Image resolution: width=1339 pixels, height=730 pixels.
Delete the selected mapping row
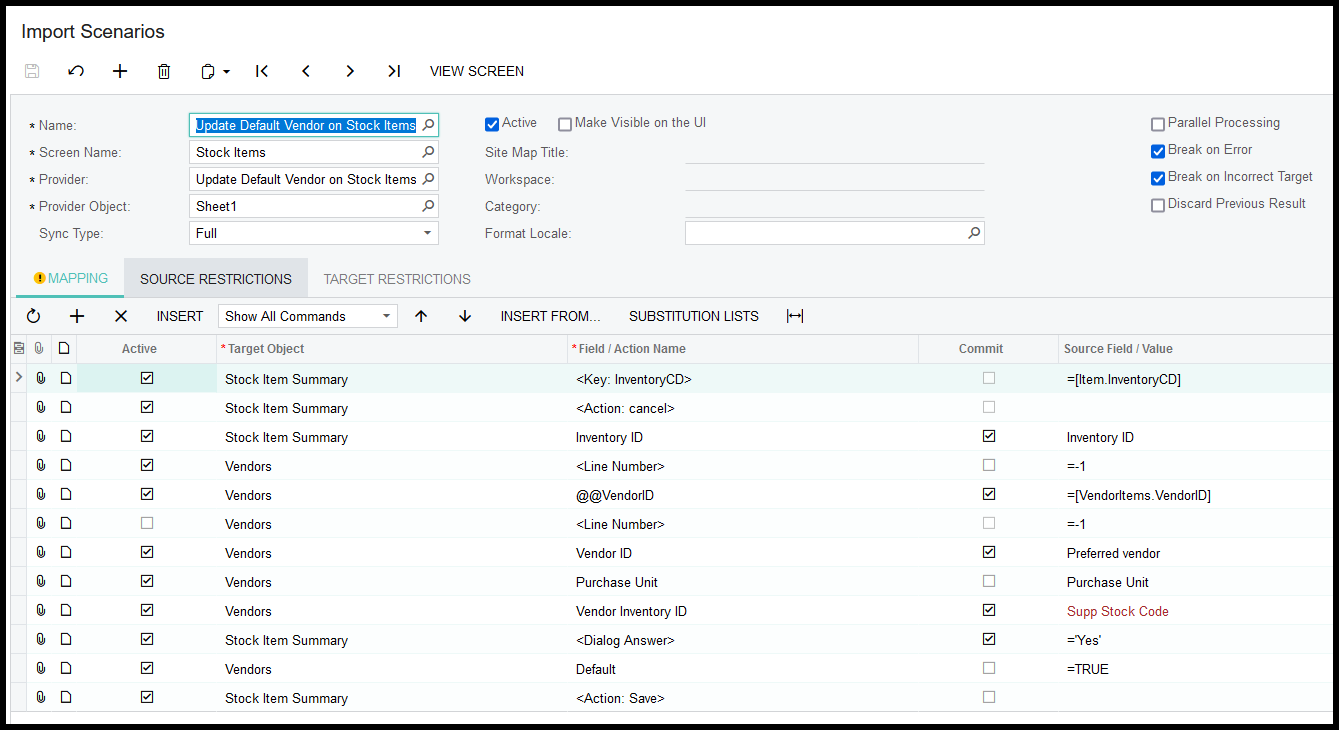[121, 316]
